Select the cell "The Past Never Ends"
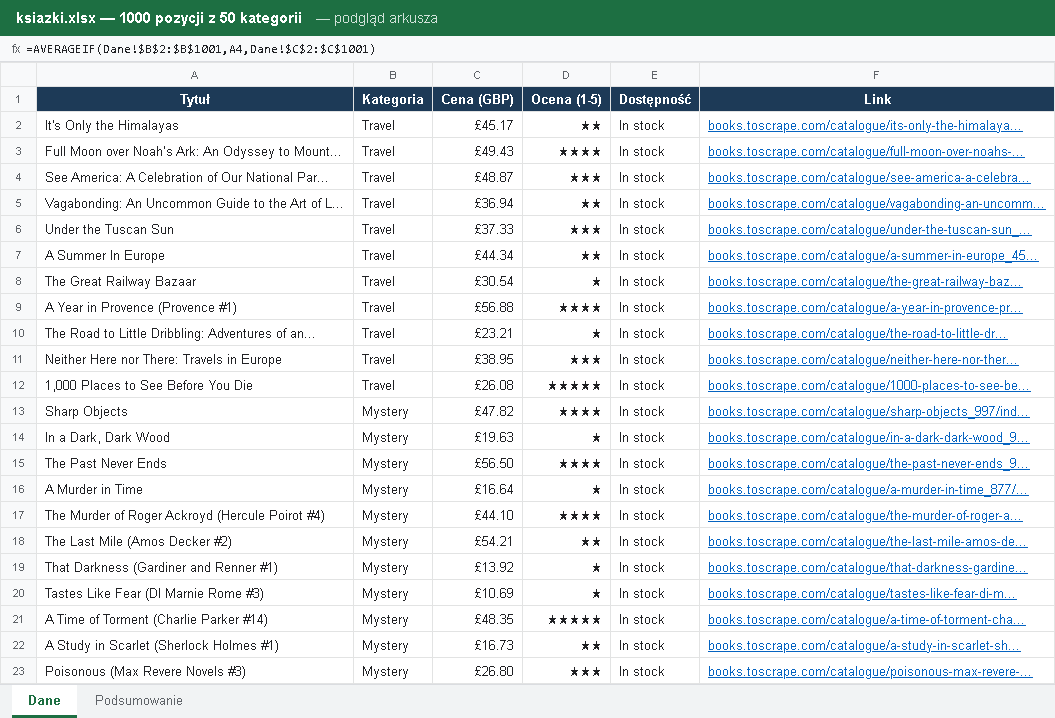The image size is (1055, 718). pos(195,464)
